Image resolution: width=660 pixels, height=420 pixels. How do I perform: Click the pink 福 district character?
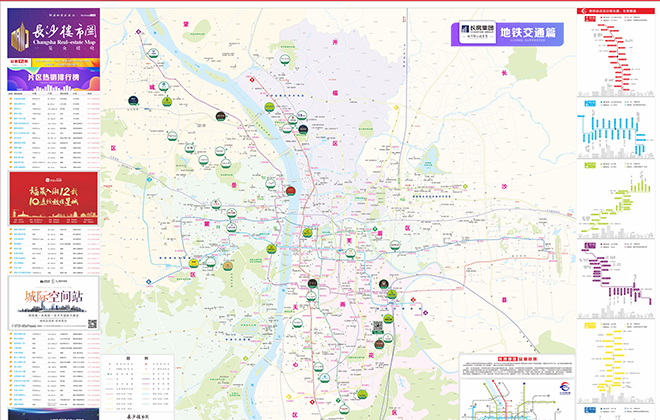(x=335, y=93)
